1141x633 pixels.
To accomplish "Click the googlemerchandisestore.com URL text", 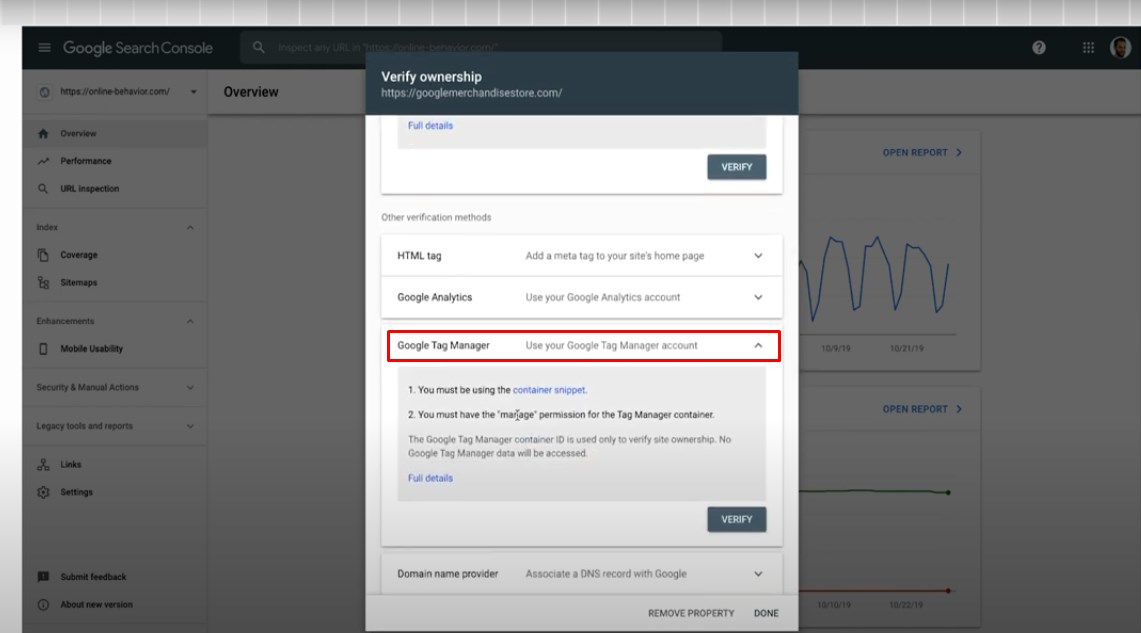I will tap(472, 93).
